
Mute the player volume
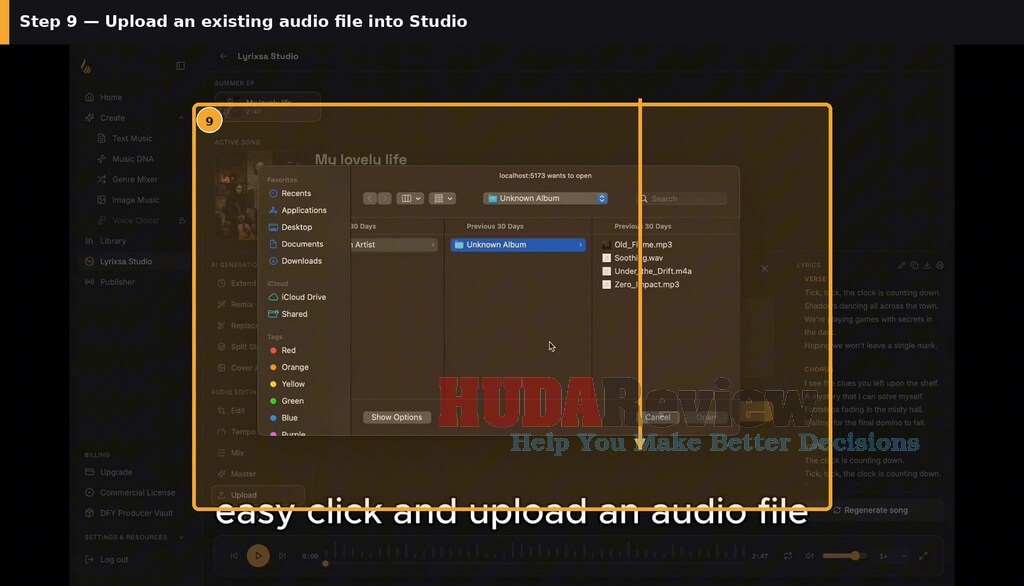(809, 556)
